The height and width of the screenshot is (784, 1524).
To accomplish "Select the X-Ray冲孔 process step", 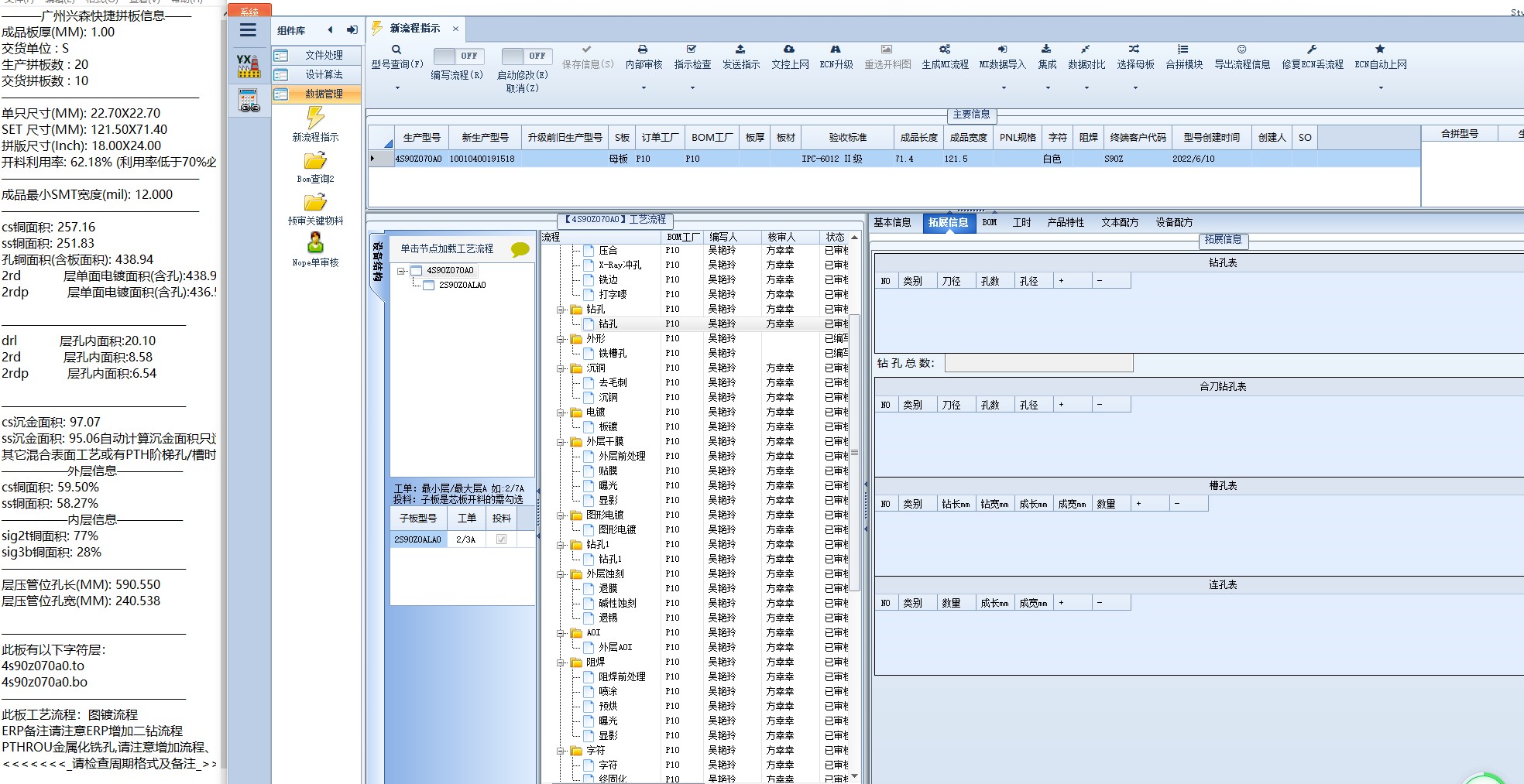I will click(x=620, y=265).
